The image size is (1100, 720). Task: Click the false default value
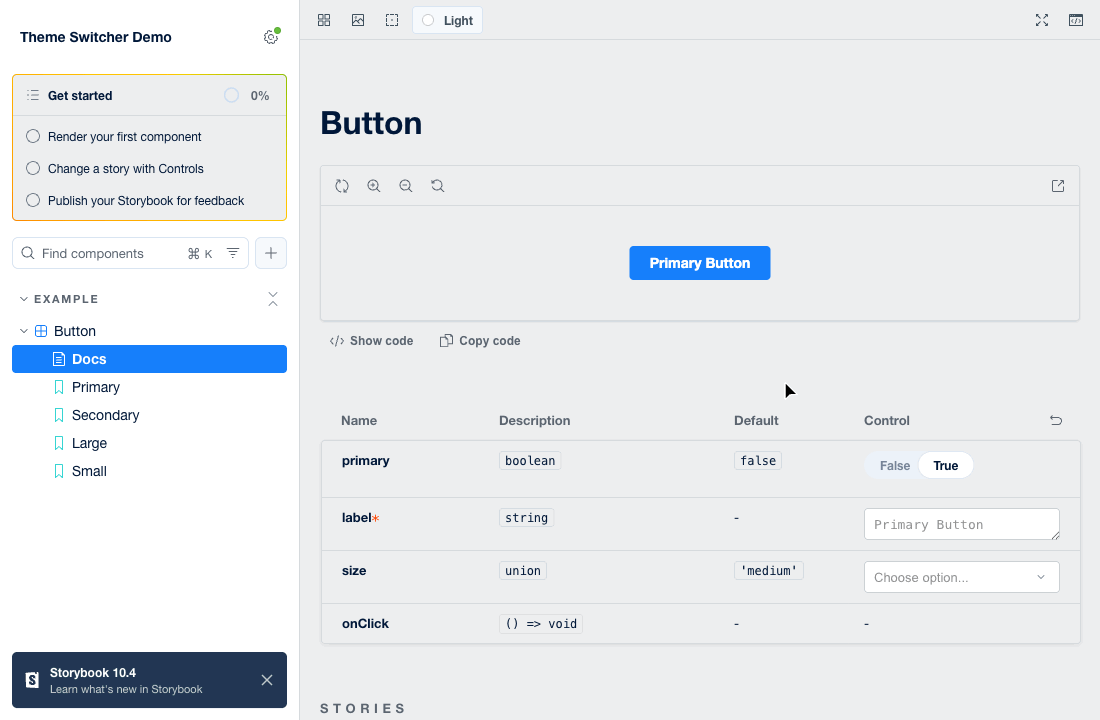point(758,460)
